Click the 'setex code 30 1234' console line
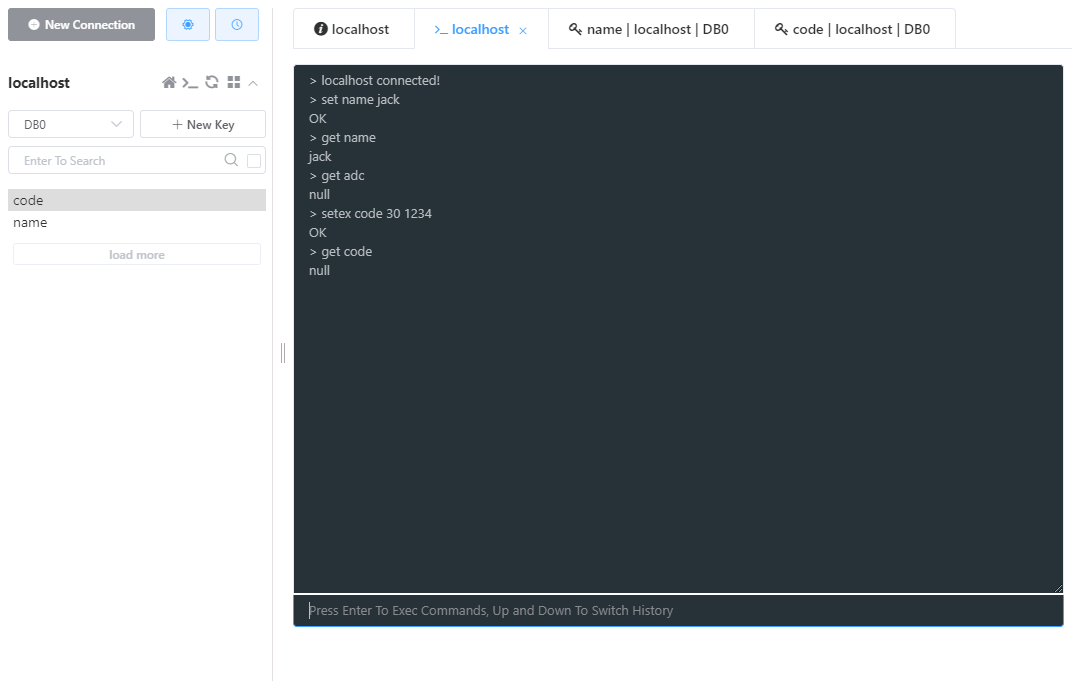Image resolution: width=1084 pixels, height=689 pixels. 371,214
